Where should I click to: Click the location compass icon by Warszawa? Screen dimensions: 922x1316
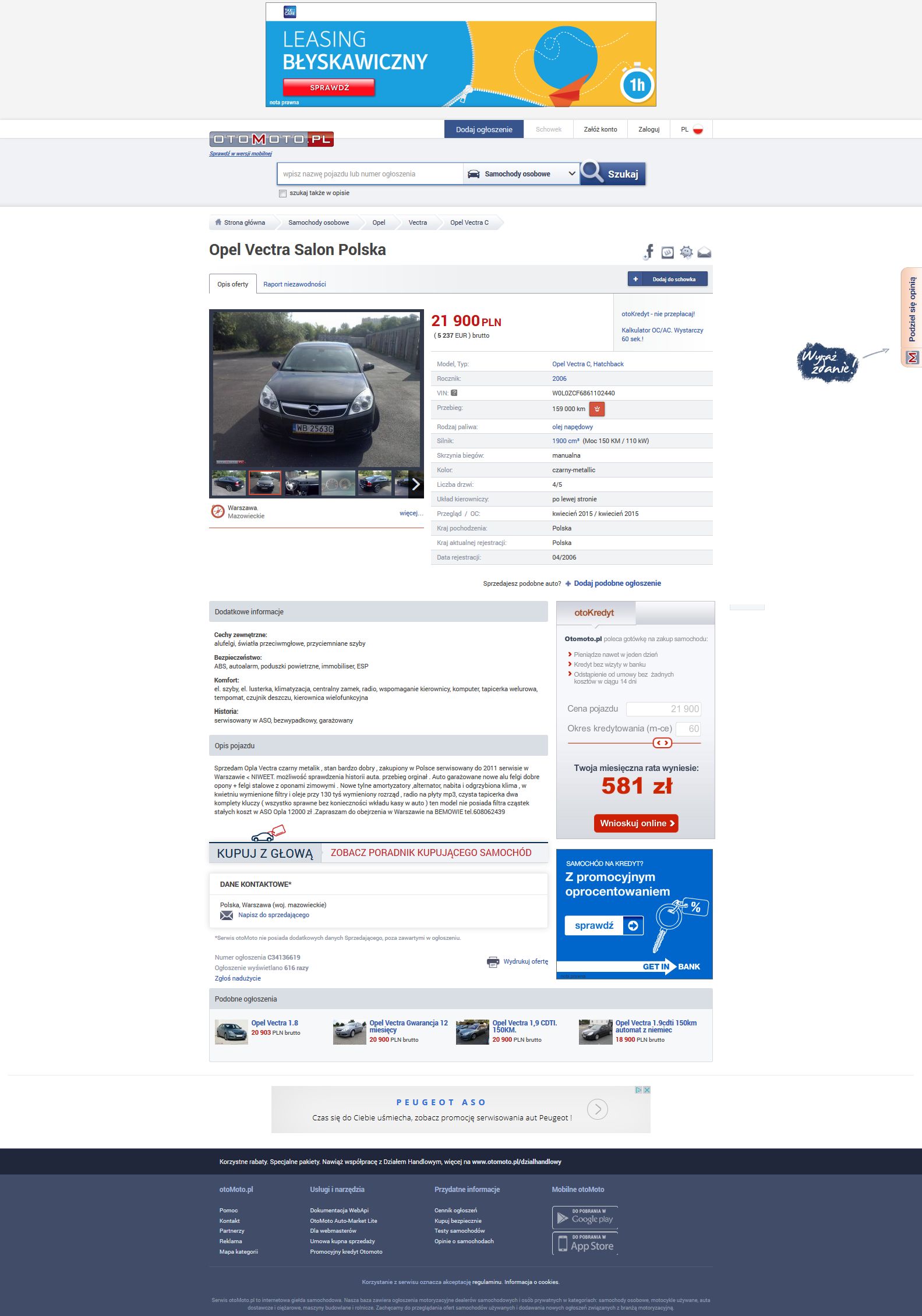pyautogui.click(x=217, y=511)
